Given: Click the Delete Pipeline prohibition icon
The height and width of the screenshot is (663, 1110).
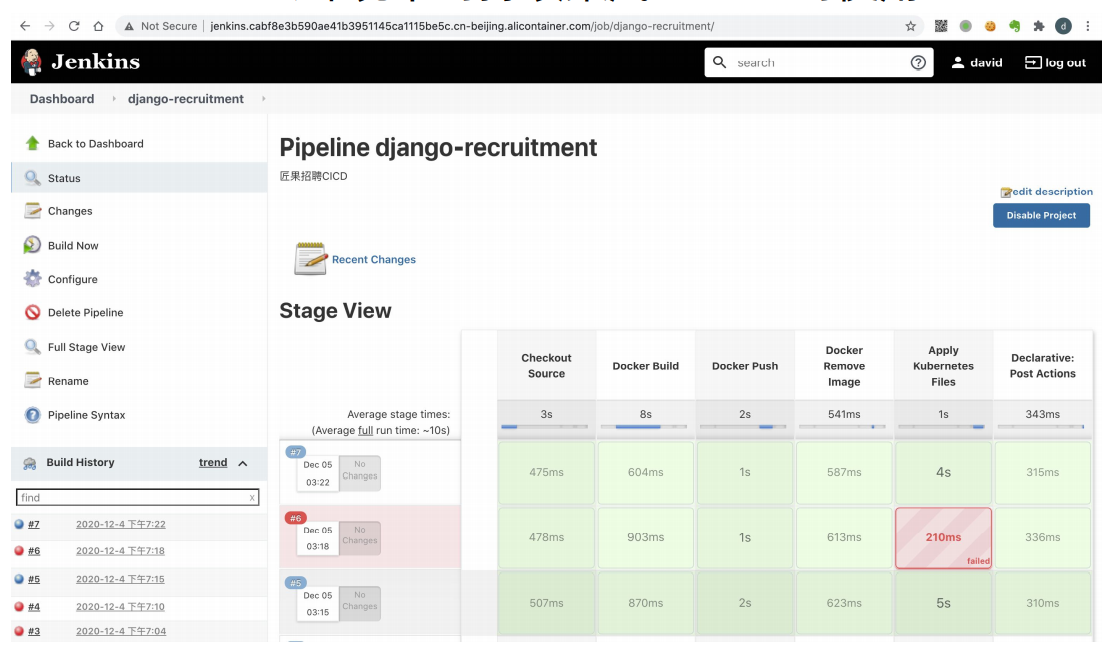Looking at the screenshot, I should 32,313.
